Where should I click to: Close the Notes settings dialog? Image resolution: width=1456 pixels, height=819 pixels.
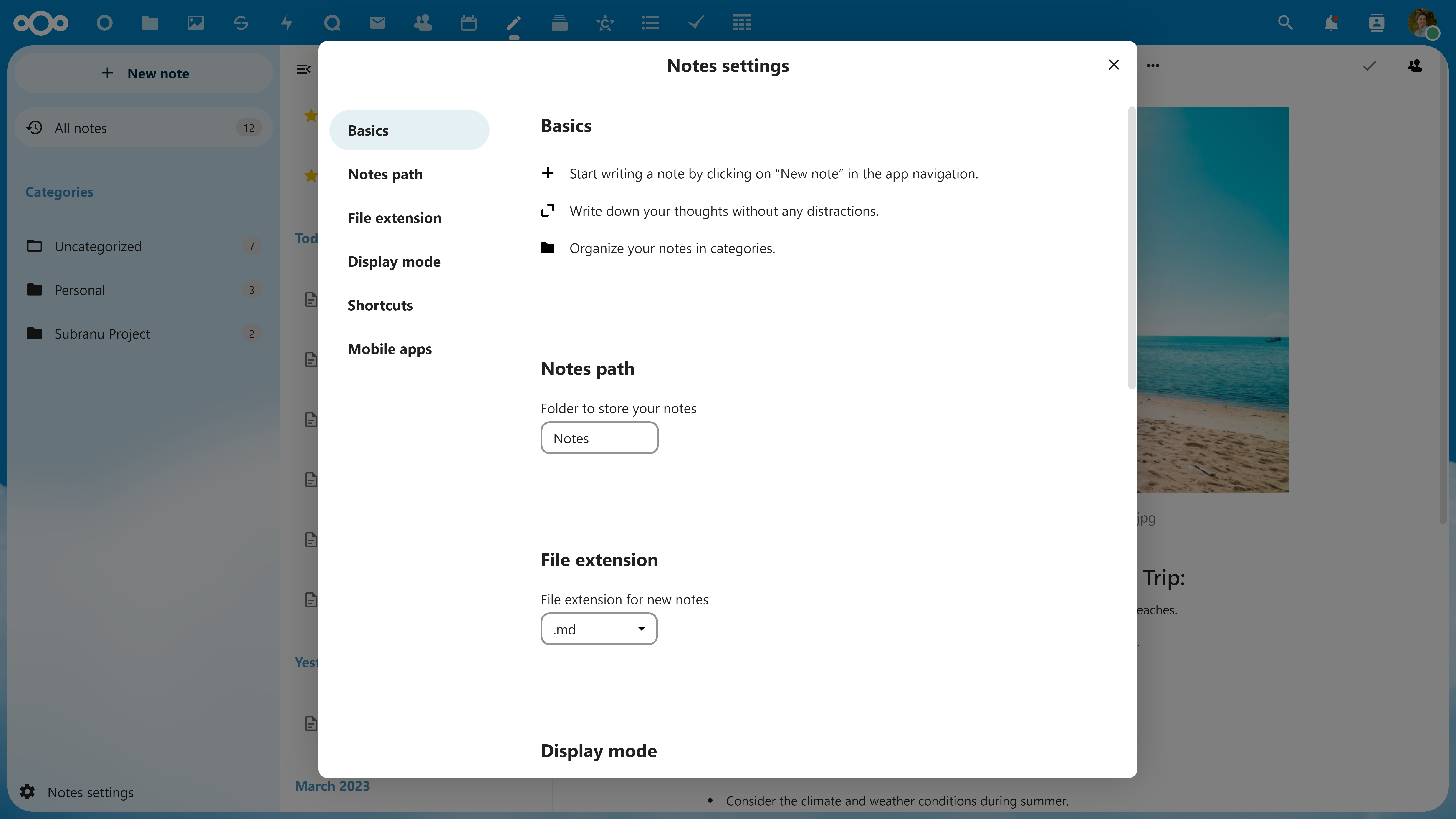1113,65
